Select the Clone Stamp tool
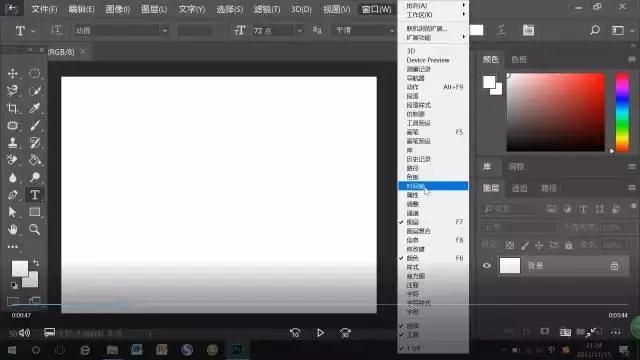The height and width of the screenshot is (360, 640). (x=13, y=142)
